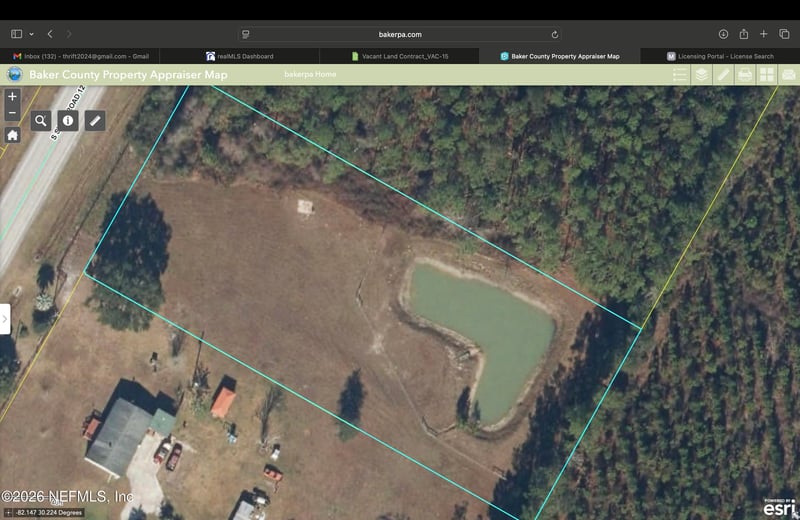The image size is (800, 520).
Task: Open the legend list widget
Action: coord(680,75)
